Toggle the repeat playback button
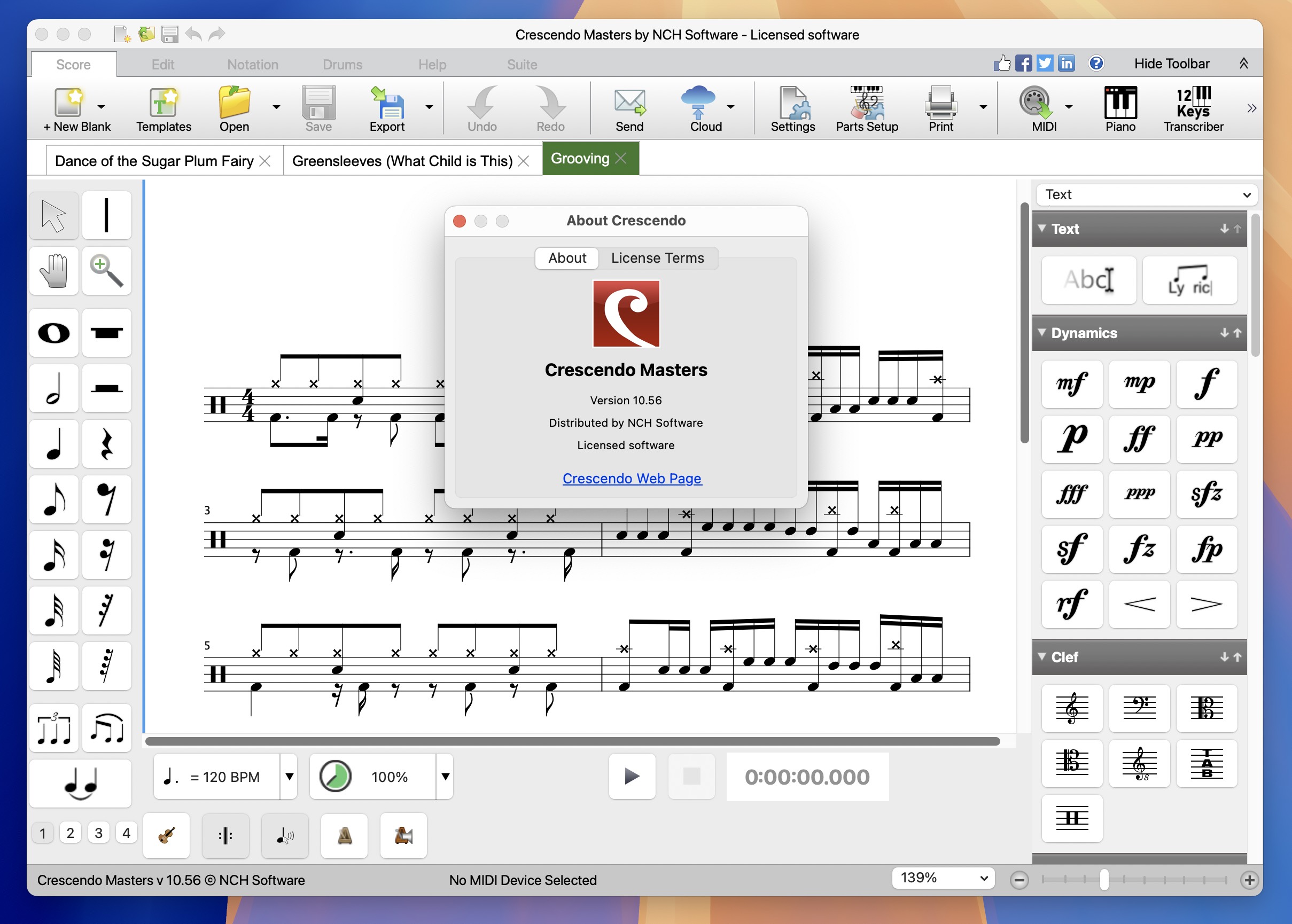 pos(225,835)
